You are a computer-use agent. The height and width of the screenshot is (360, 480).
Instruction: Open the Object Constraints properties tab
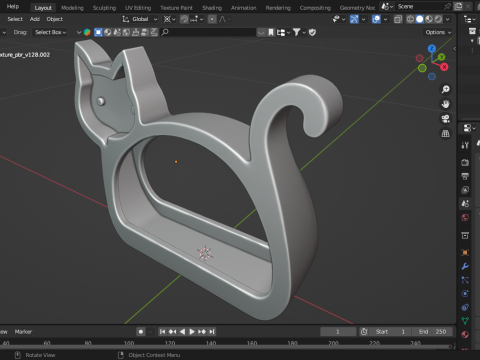pos(465,307)
